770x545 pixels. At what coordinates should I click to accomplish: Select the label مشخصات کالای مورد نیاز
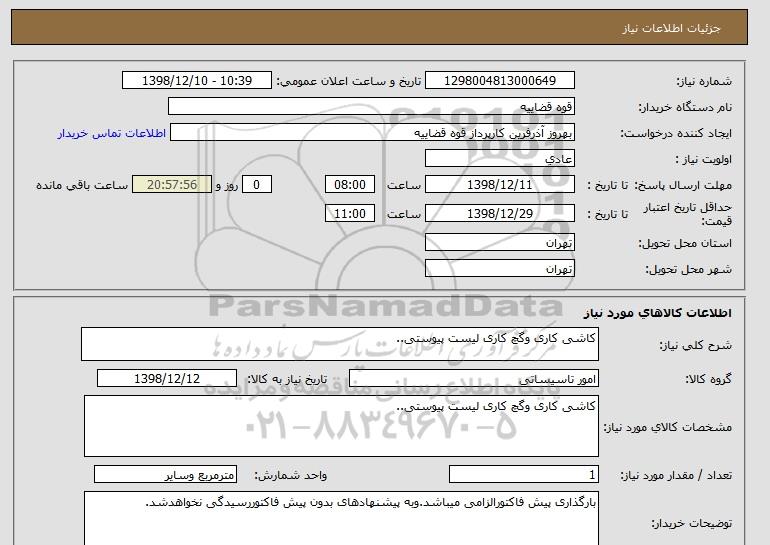click(668, 427)
